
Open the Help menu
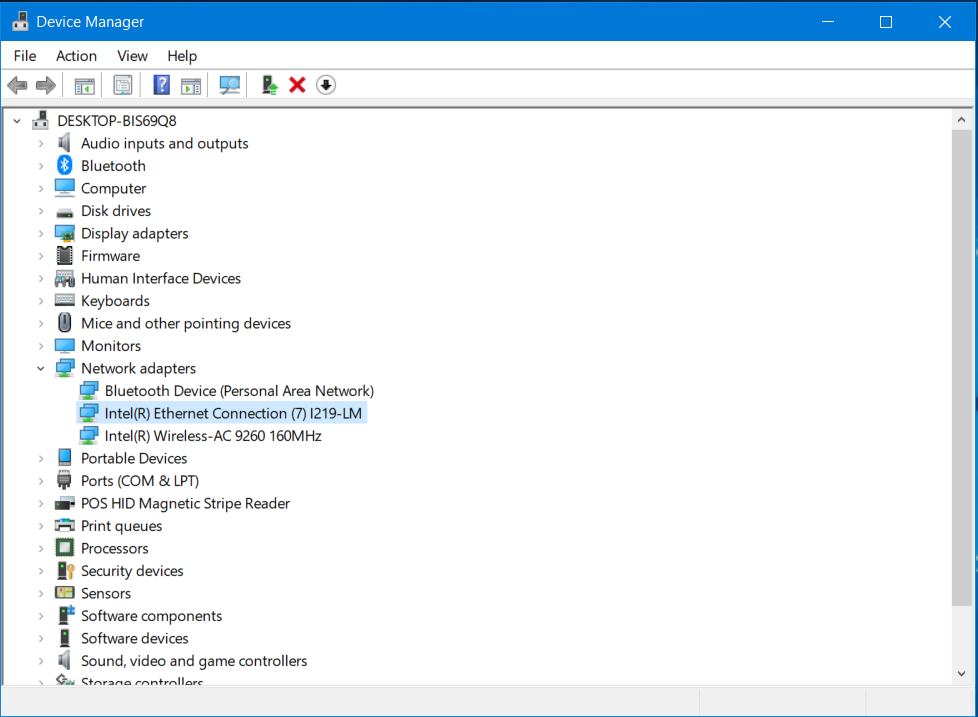pos(182,56)
